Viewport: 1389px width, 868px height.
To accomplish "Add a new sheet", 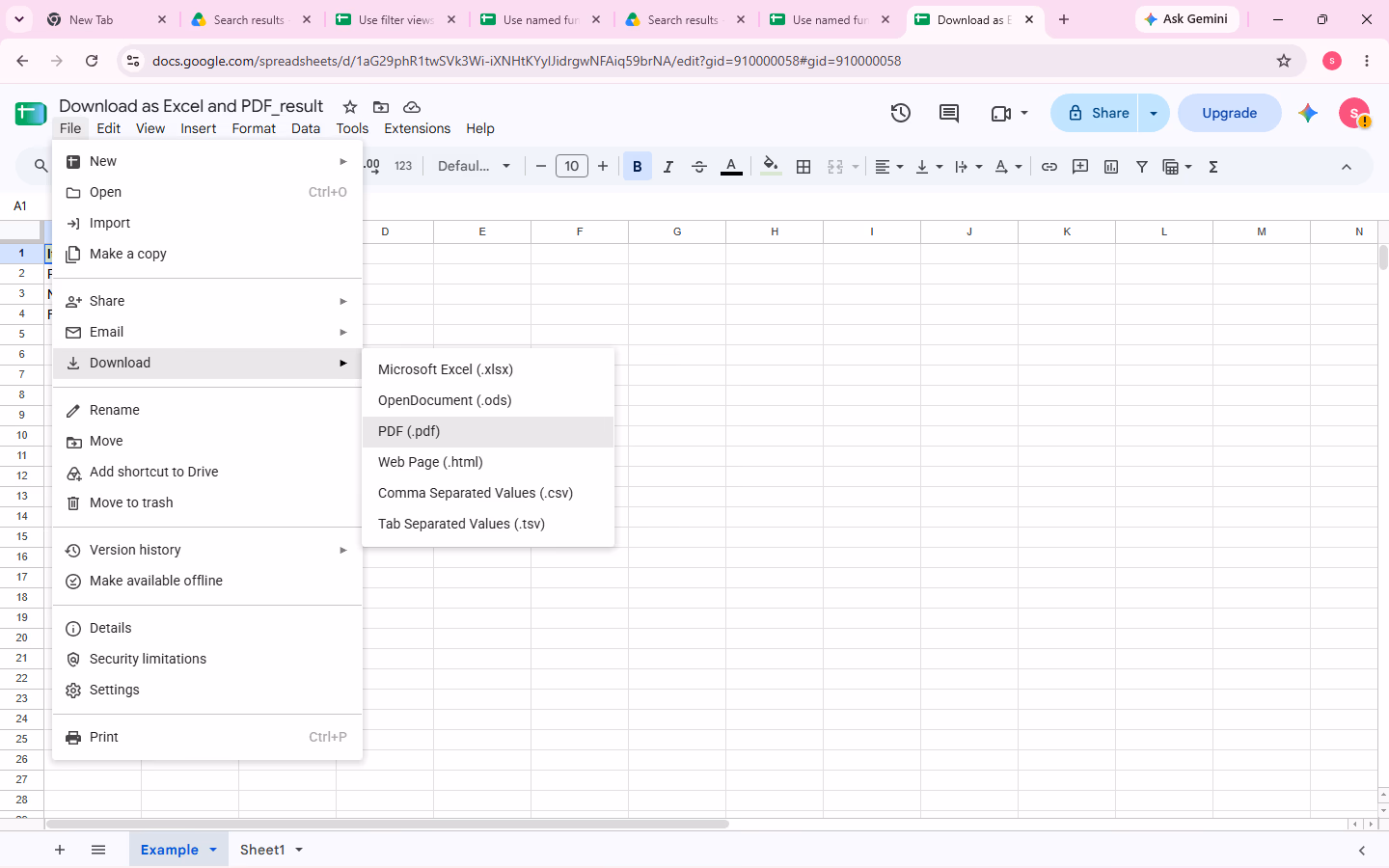I will pyautogui.click(x=60, y=850).
